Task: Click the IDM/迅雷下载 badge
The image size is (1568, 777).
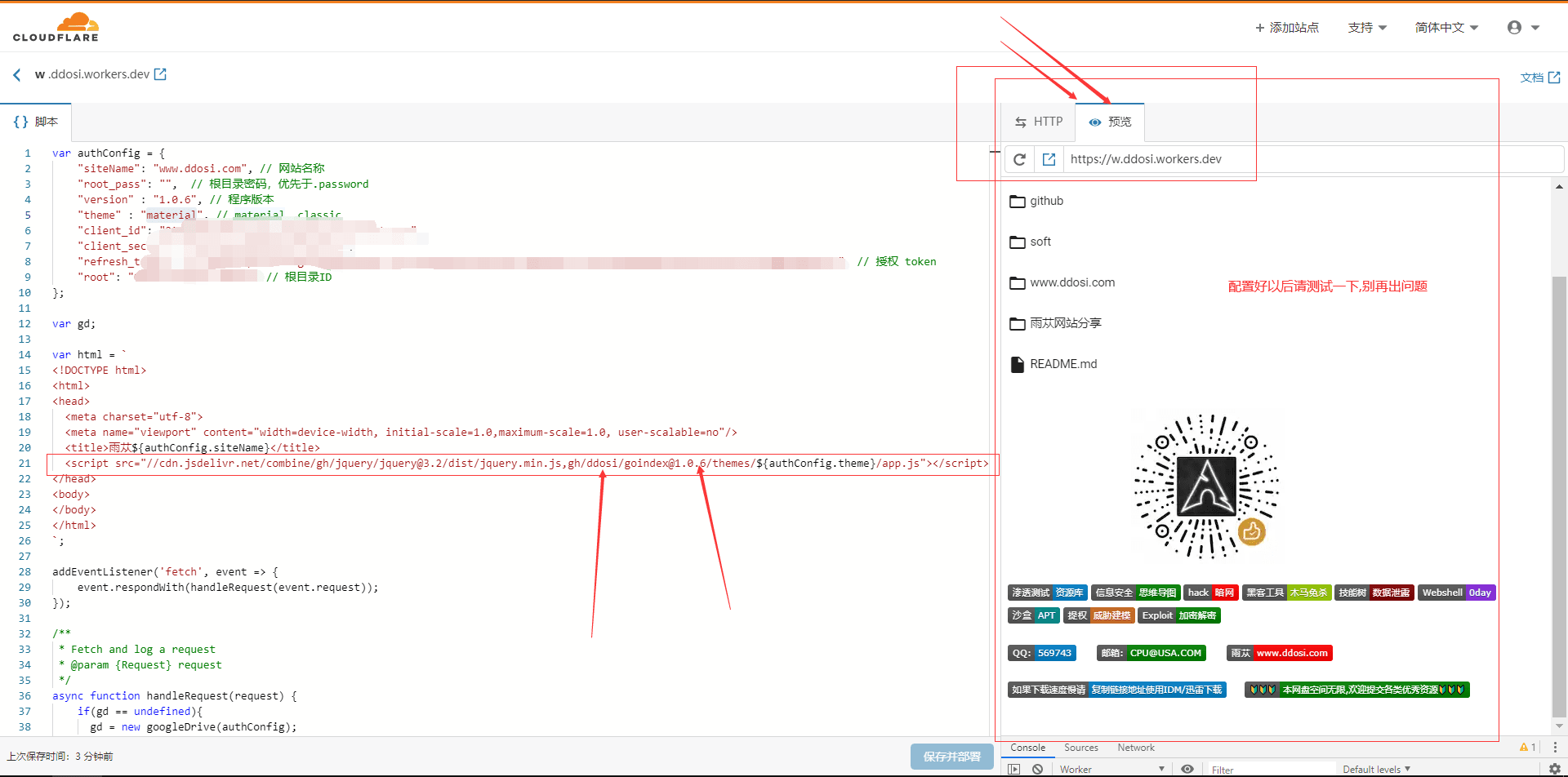Action: click(x=1117, y=690)
